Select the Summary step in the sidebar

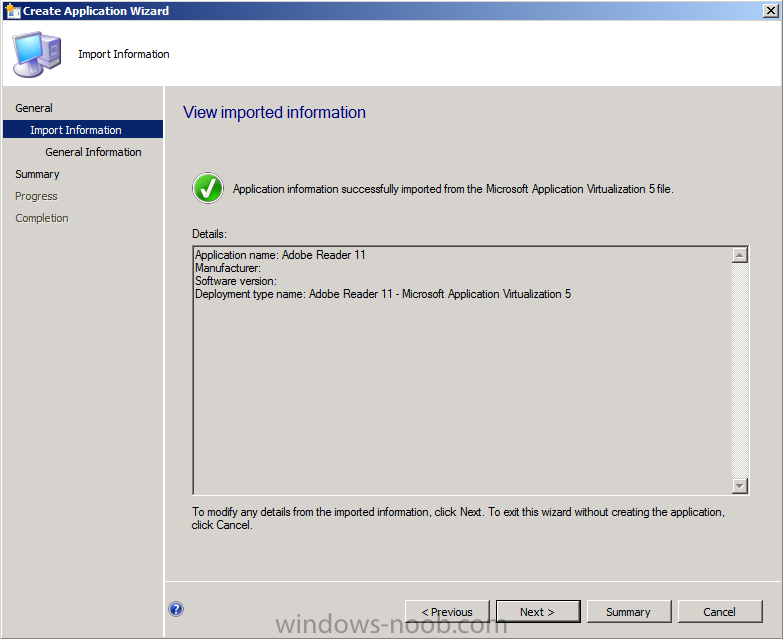coord(37,174)
